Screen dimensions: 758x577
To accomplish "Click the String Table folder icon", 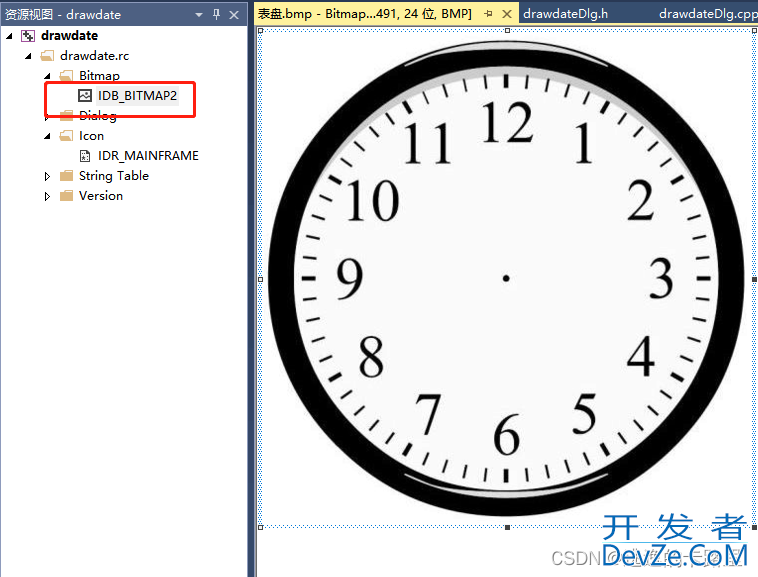I will [x=66, y=176].
